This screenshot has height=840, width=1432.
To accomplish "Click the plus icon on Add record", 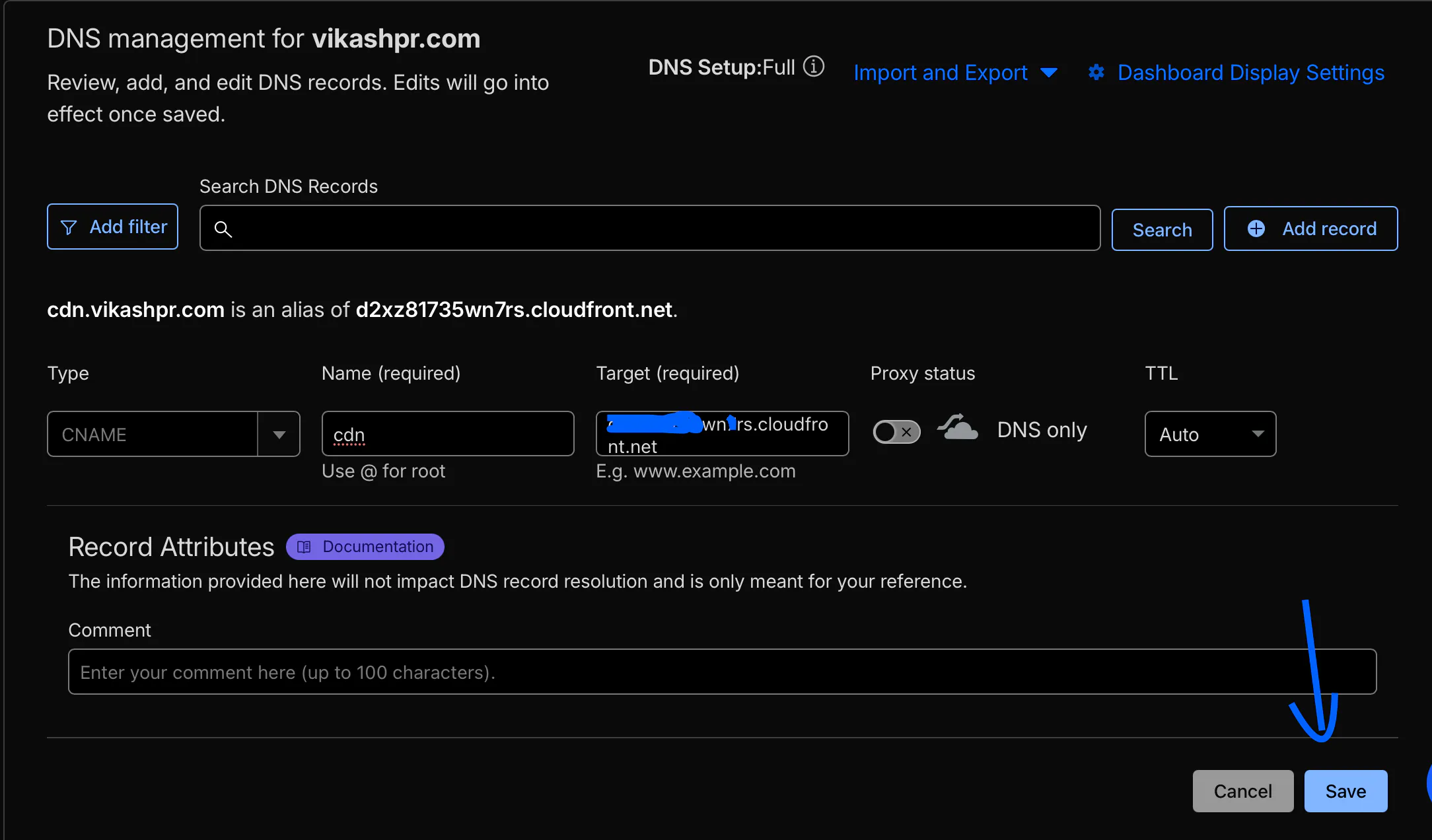I will click(1255, 228).
